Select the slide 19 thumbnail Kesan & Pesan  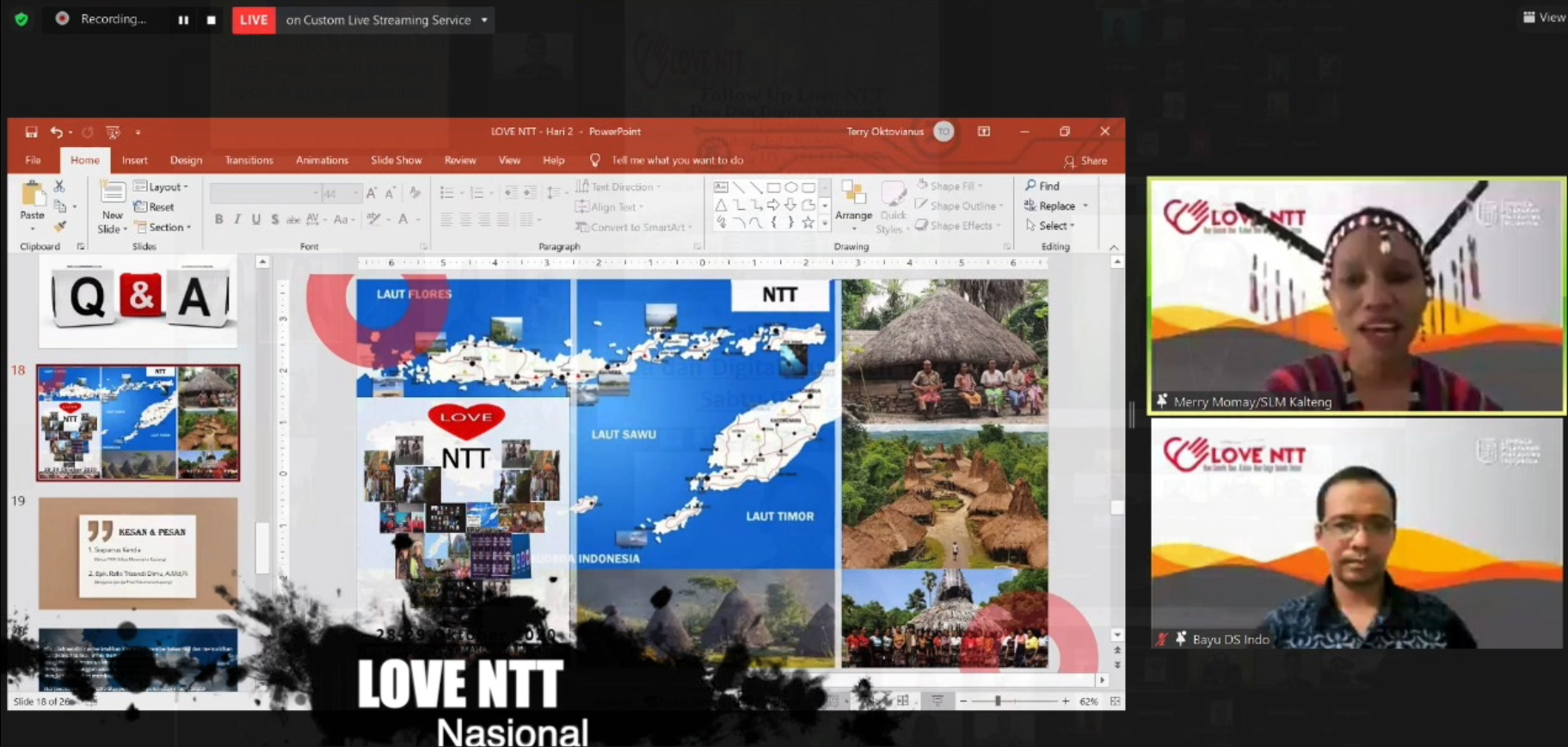pyautogui.click(x=138, y=554)
